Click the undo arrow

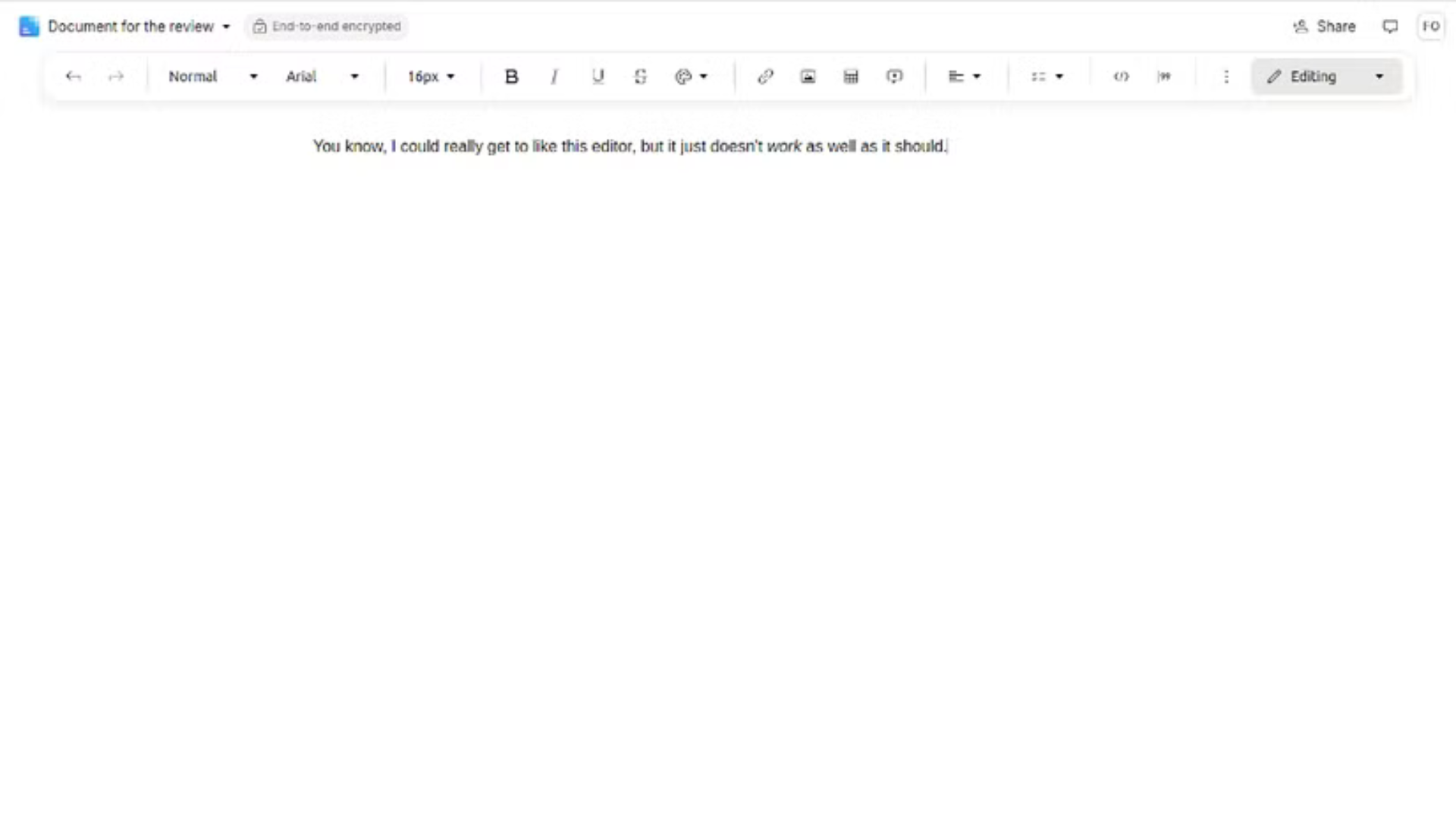73,77
